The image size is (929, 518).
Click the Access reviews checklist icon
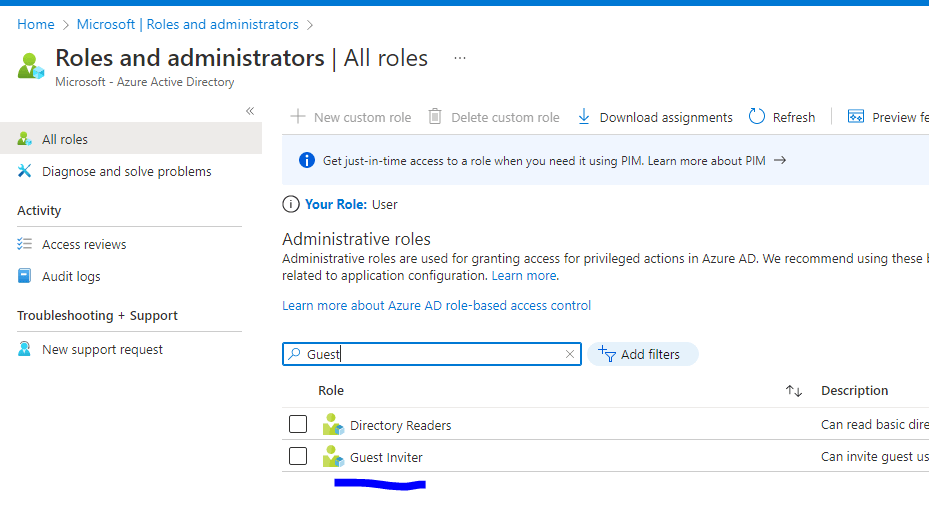24,244
